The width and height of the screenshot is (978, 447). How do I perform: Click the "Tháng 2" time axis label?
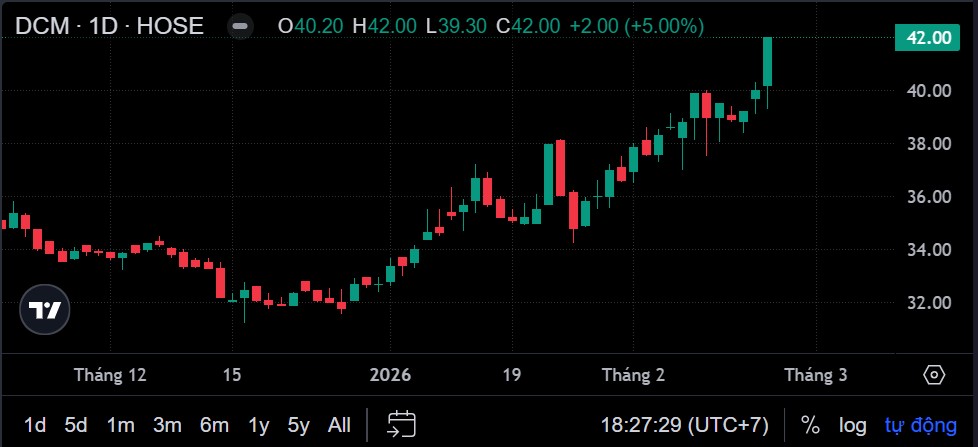(x=633, y=375)
